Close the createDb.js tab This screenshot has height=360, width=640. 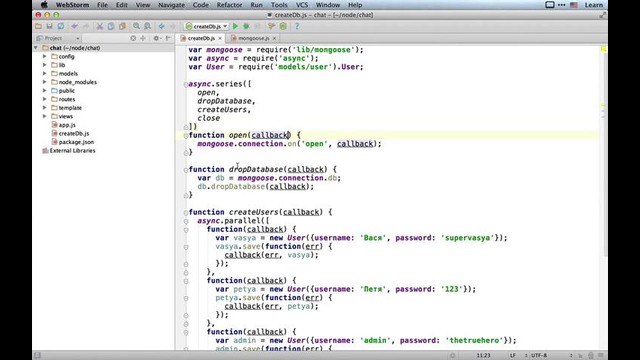point(220,38)
